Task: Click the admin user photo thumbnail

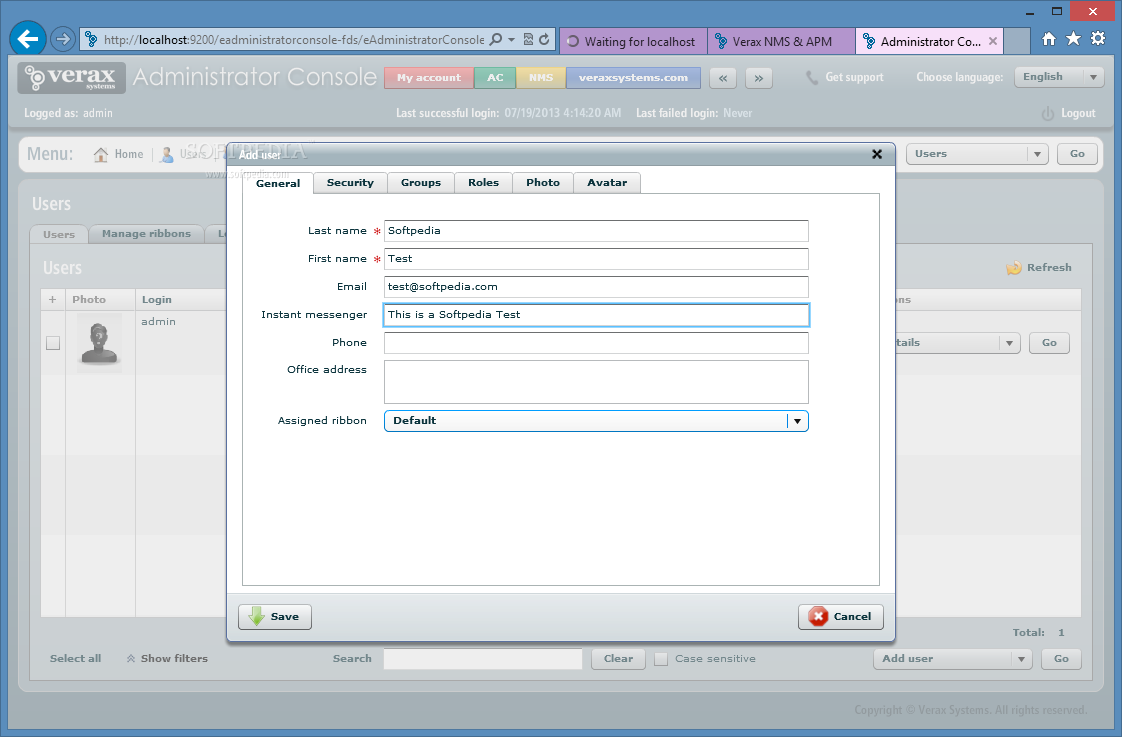Action: pyautogui.click(x=99, y=343)
